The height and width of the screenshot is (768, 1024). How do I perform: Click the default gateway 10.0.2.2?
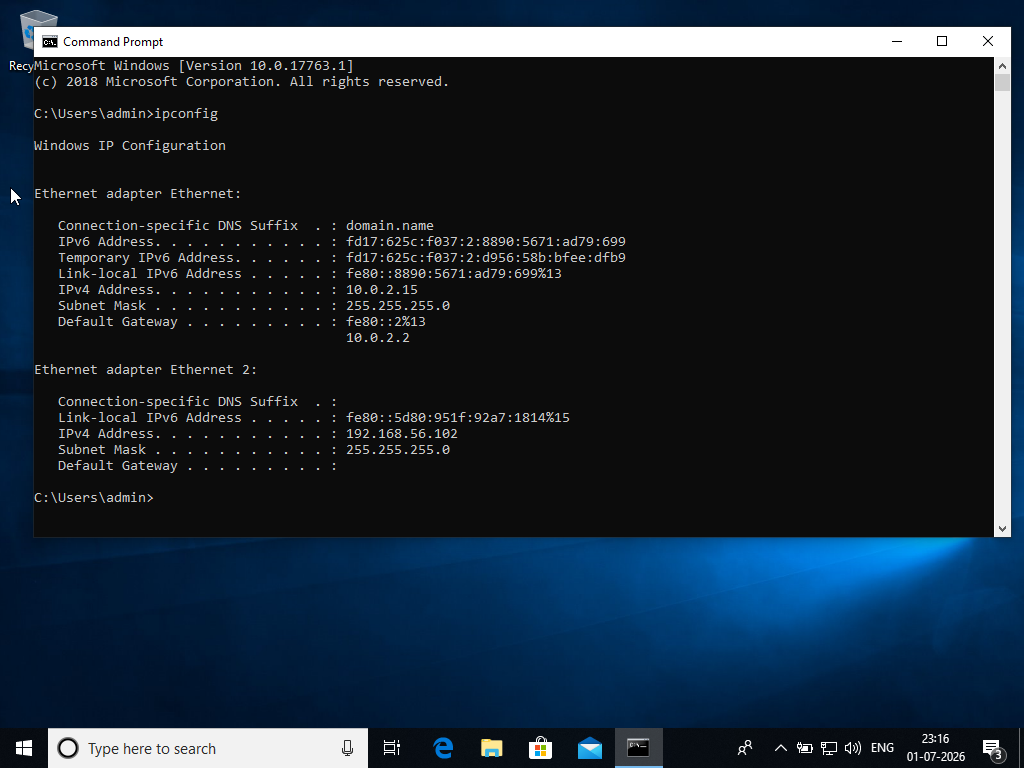pos(377,338)
